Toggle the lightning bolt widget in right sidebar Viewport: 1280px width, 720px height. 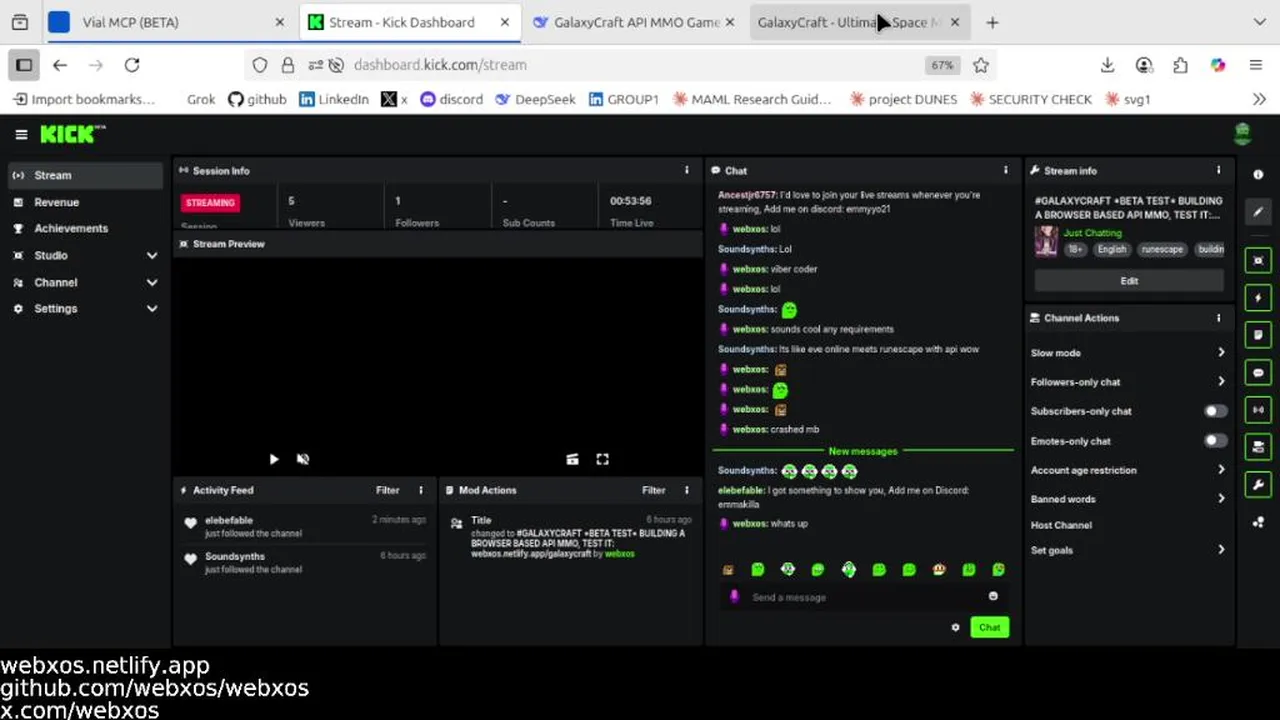[x=1258, y=298]
